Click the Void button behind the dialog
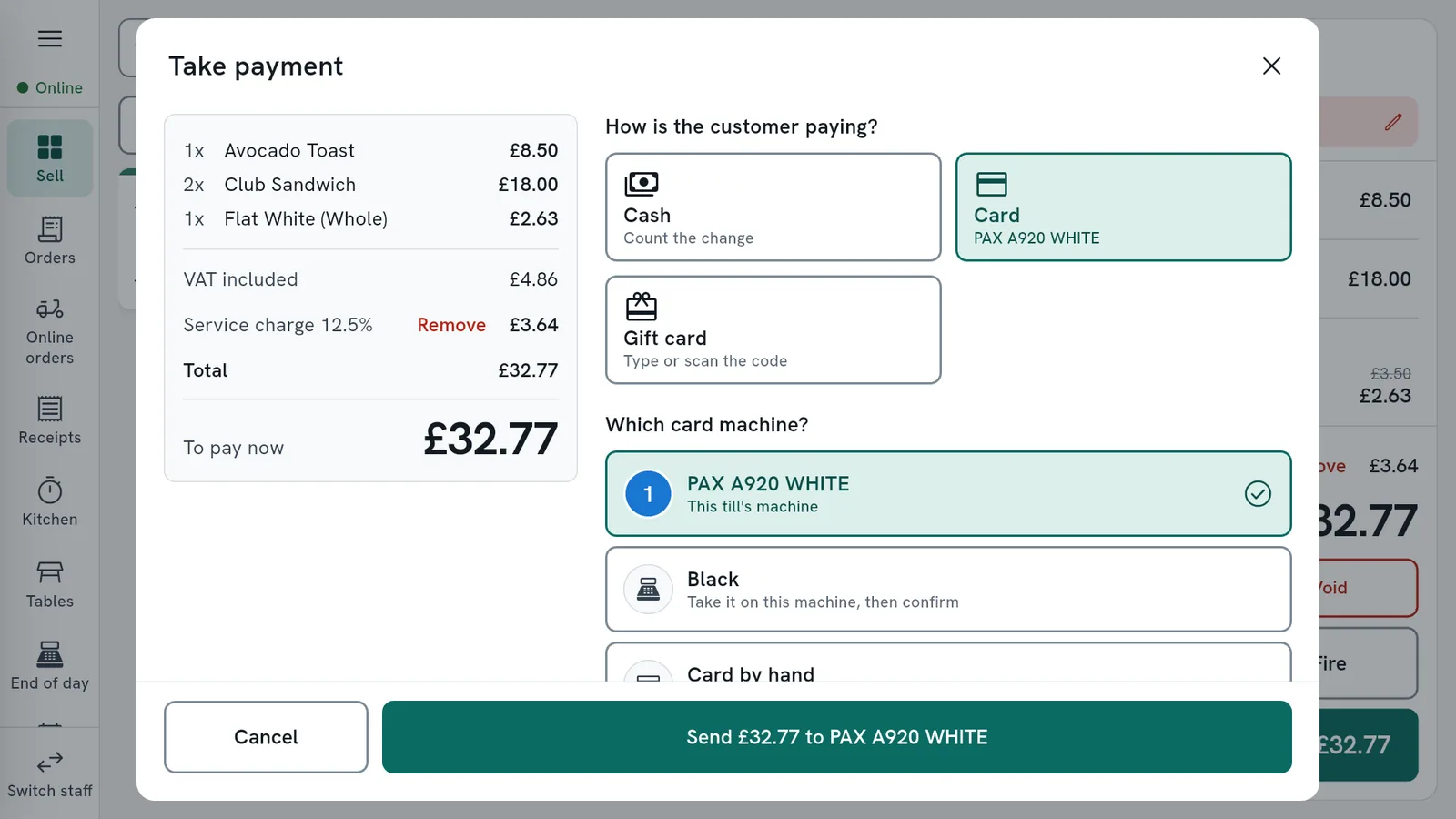The image size is (1456, 819). [x=1368, y=588]
